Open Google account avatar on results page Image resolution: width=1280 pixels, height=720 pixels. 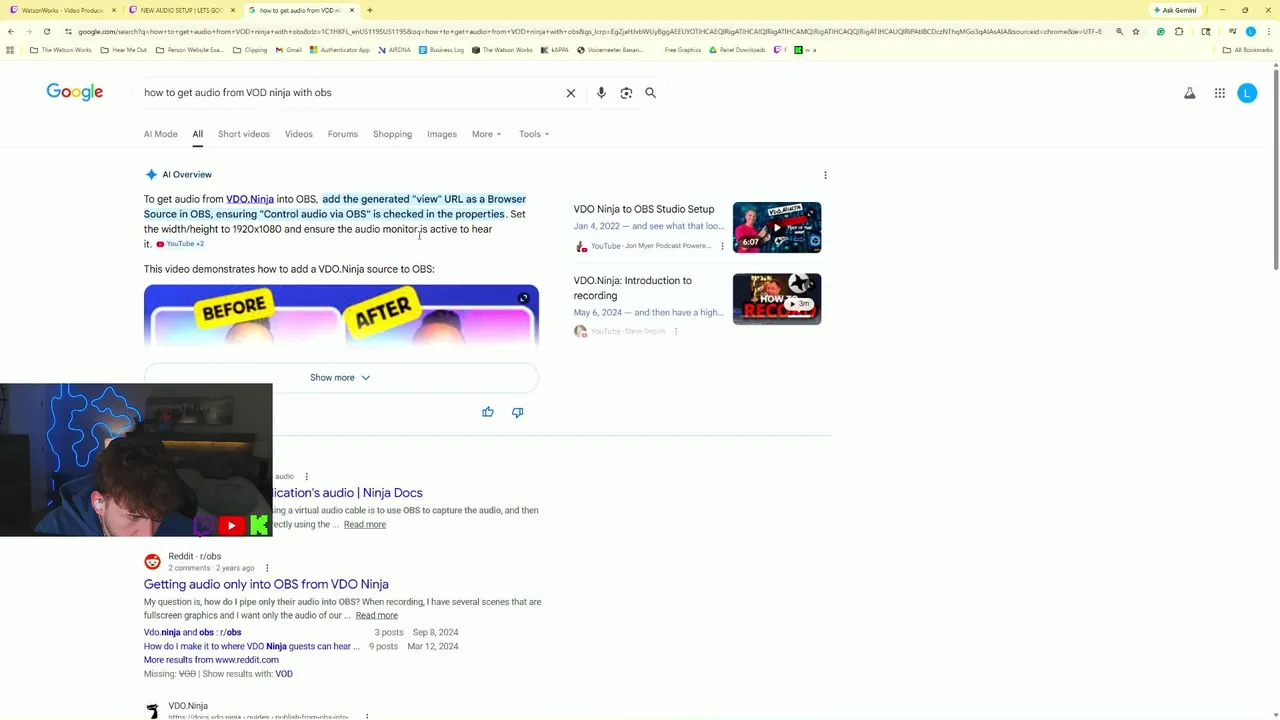point(1247,93)
